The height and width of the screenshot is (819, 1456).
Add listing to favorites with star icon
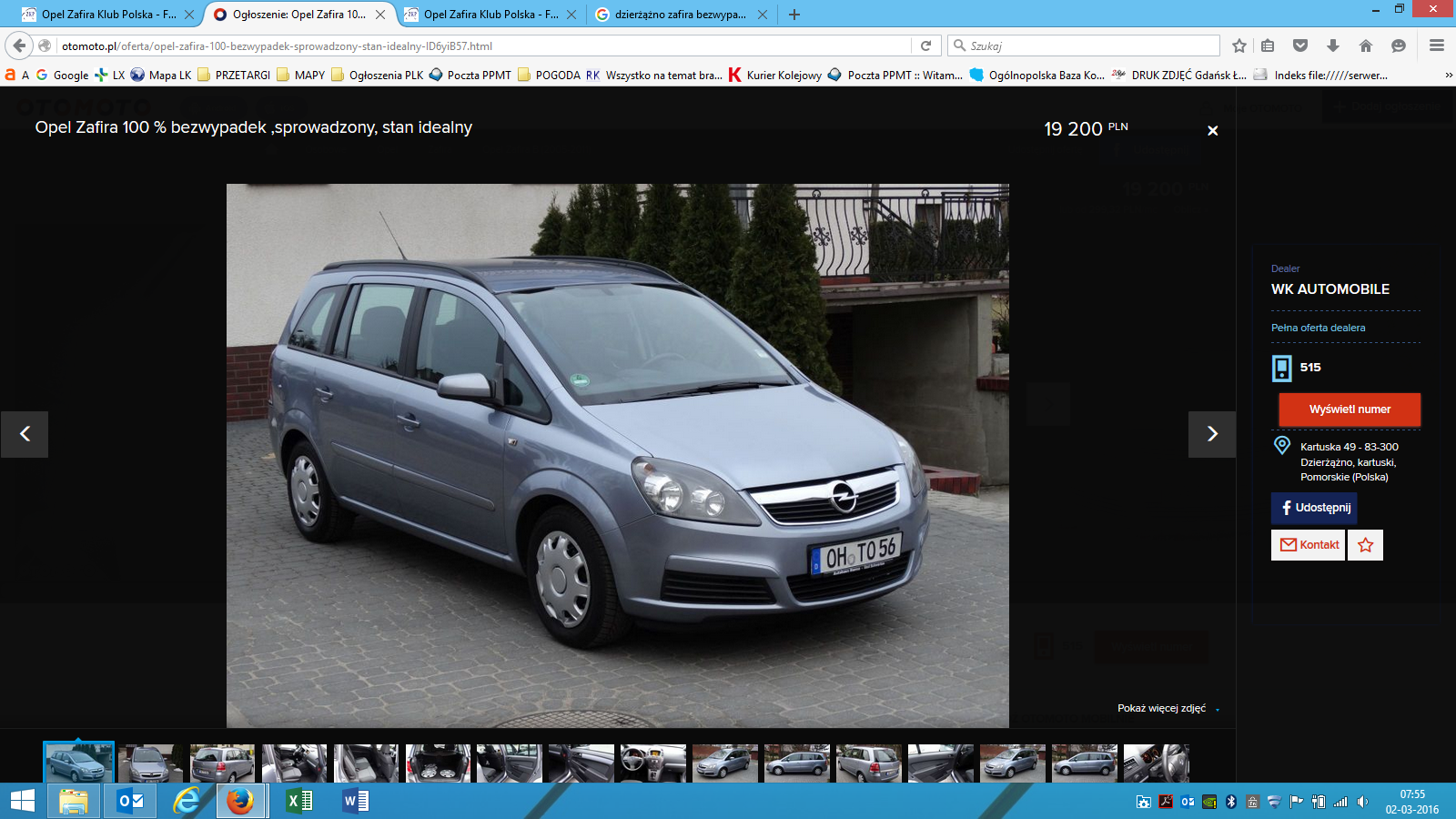tap(1365, 545)
